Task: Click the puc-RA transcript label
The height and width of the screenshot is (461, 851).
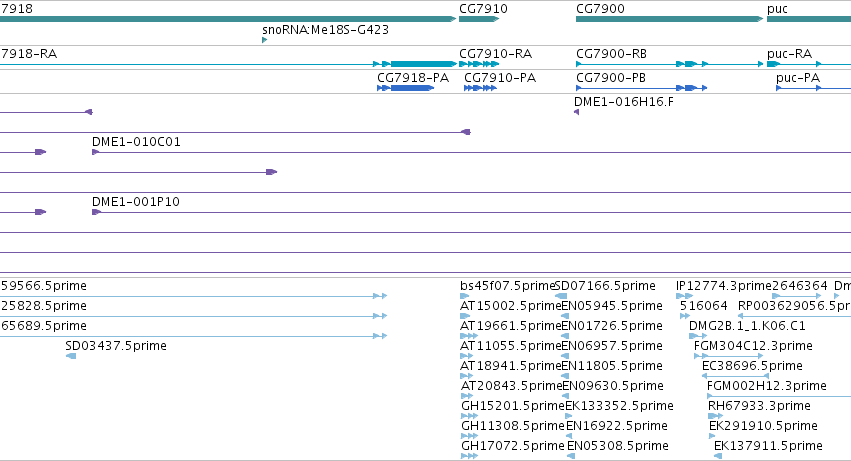Action: click(789, 54)
